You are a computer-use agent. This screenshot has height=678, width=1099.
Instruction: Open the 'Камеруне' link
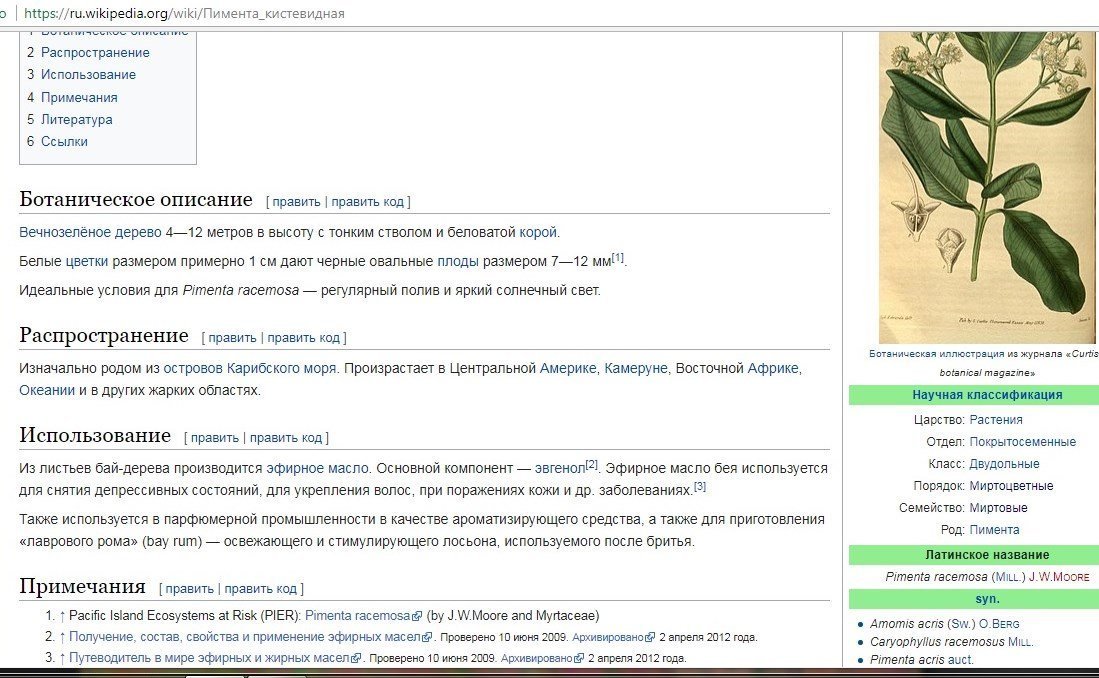636,369
